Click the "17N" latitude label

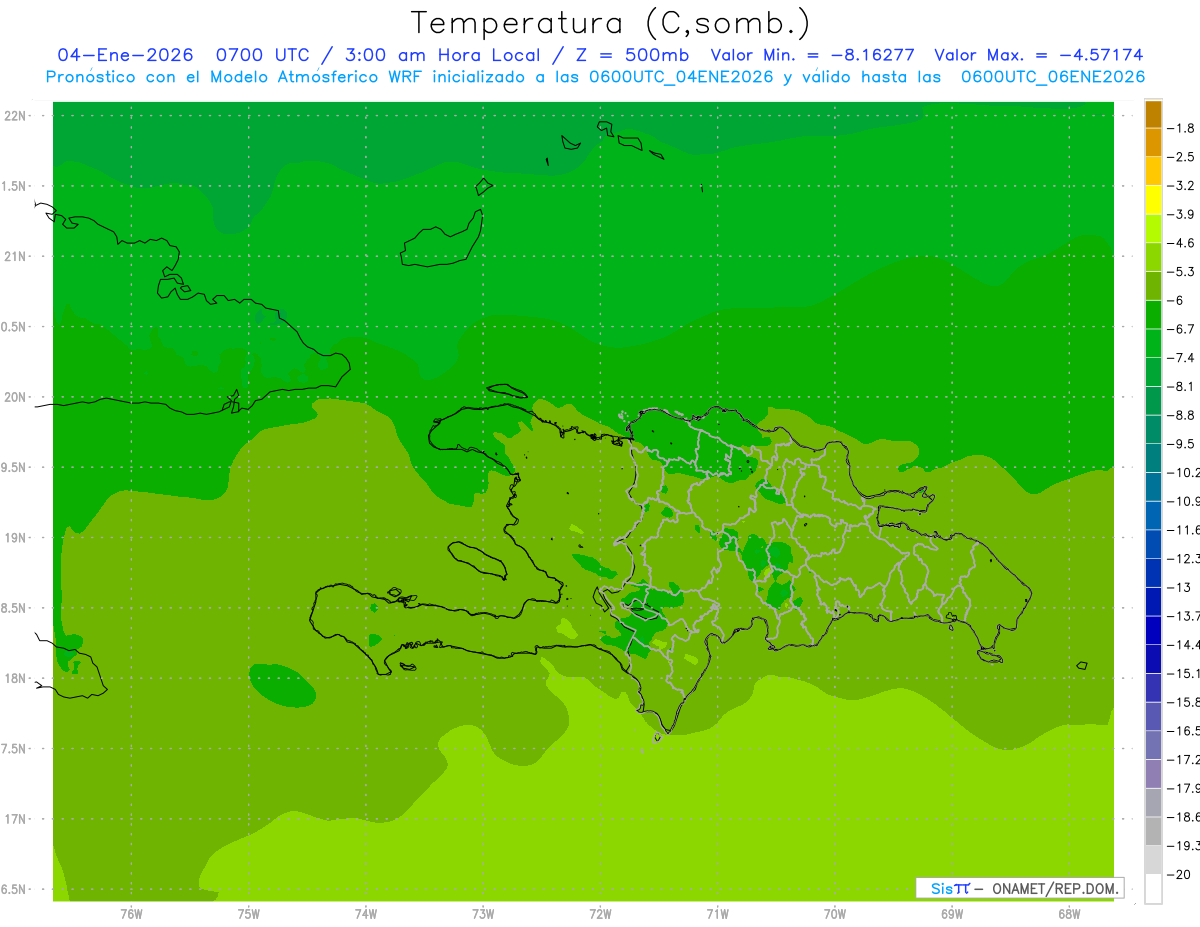point(16,819)
